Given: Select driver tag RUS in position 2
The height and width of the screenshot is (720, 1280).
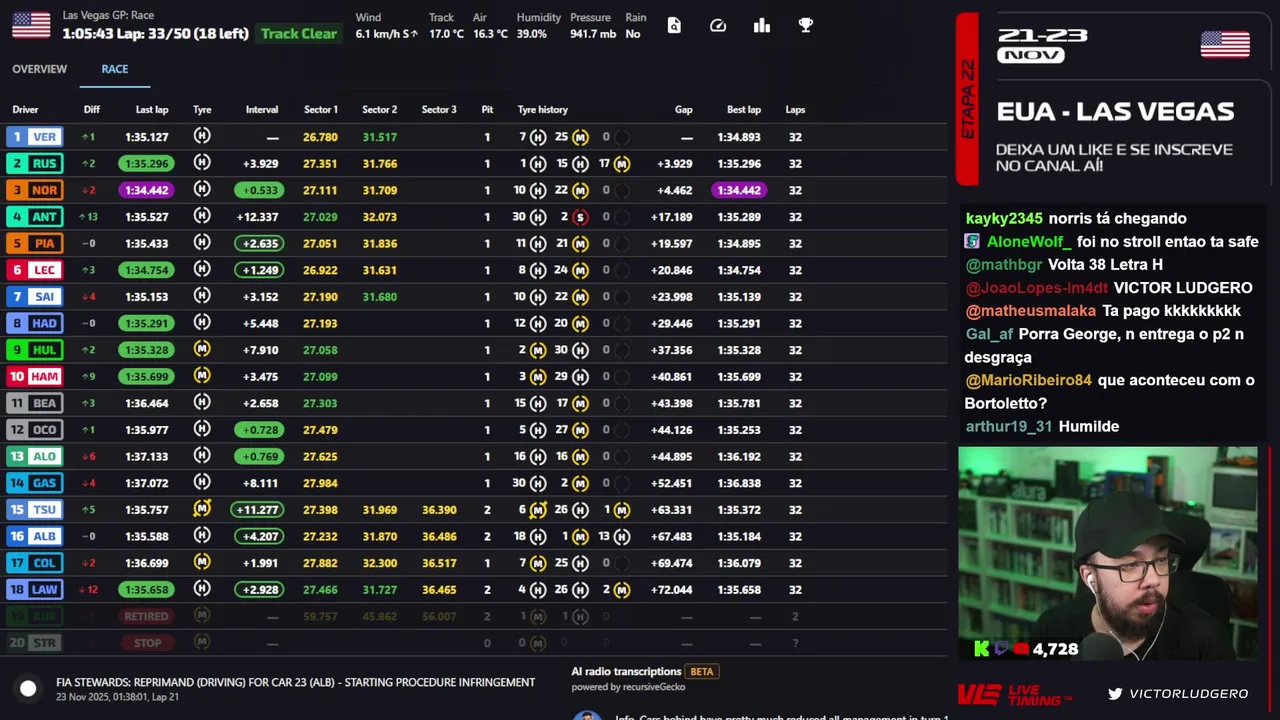Looking at the screenshot, I should (x=34, y=163).
